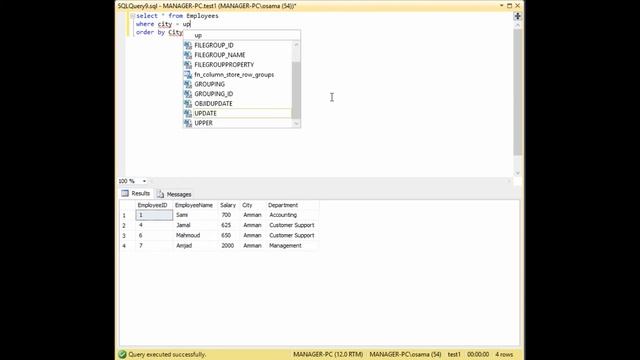This screenshot has width=640, height=360.
Task: Click the suggestion list scroll down arrow
Action: [x=296, y=124]
